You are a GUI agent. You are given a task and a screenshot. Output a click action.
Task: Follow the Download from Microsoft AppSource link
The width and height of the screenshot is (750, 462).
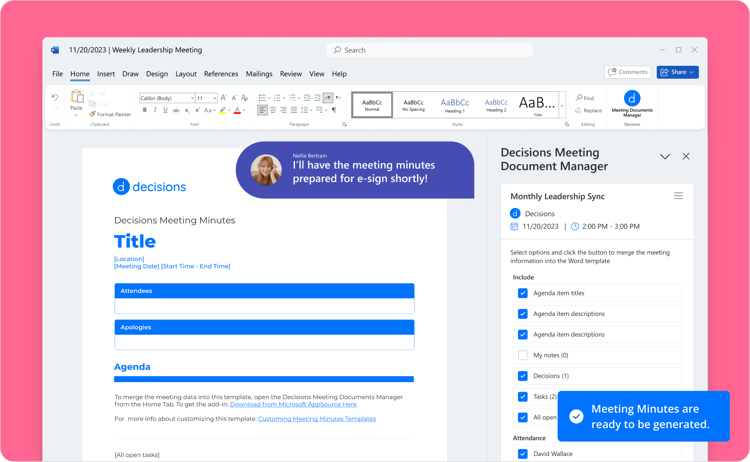coord(293,404)
